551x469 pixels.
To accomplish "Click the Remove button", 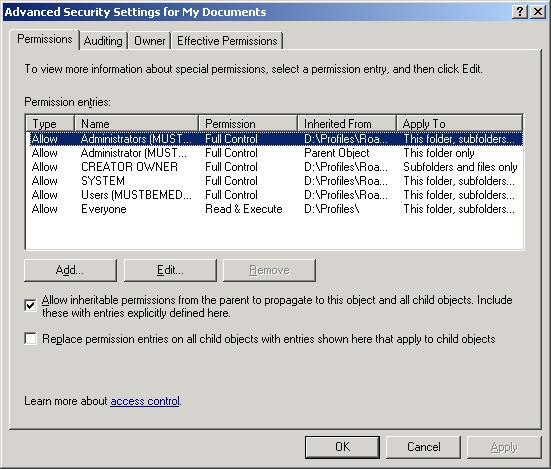I will (x=269, y=270).
